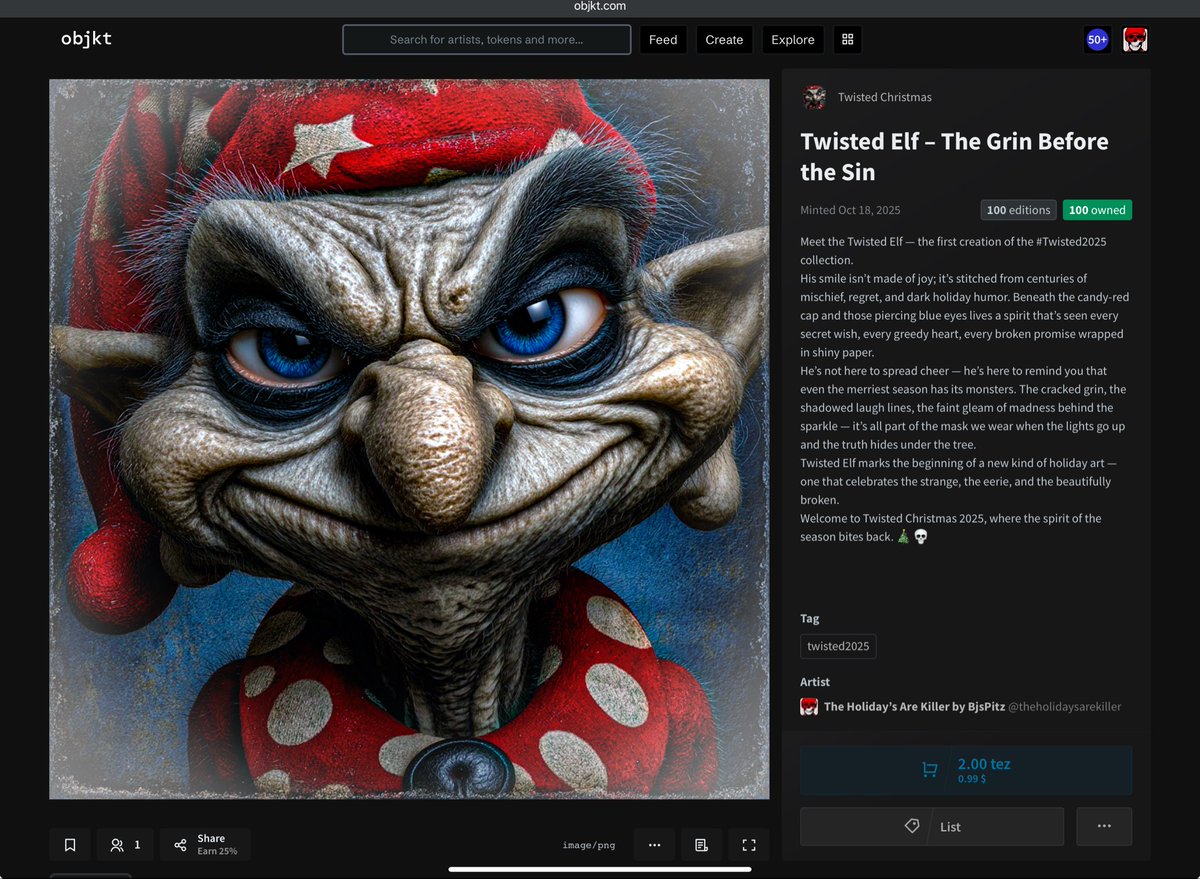Show the owners count icon
This screenshot has height=879, width=1200.
point(117,845)
